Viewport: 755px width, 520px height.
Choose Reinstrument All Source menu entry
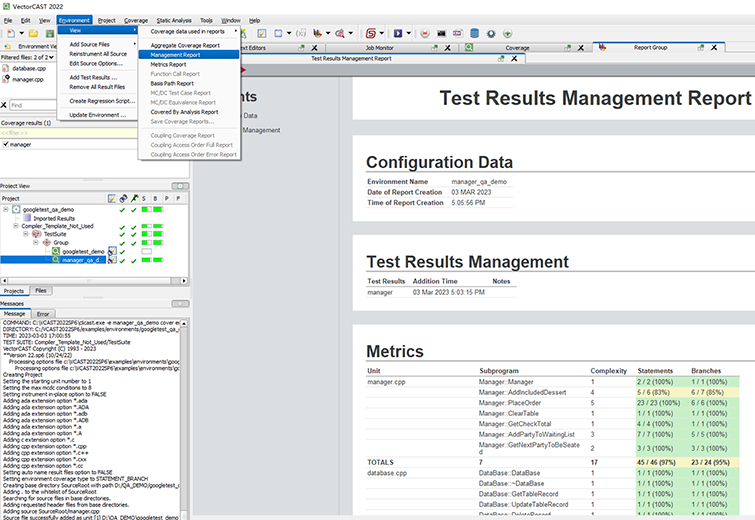(x=98, y=54)
